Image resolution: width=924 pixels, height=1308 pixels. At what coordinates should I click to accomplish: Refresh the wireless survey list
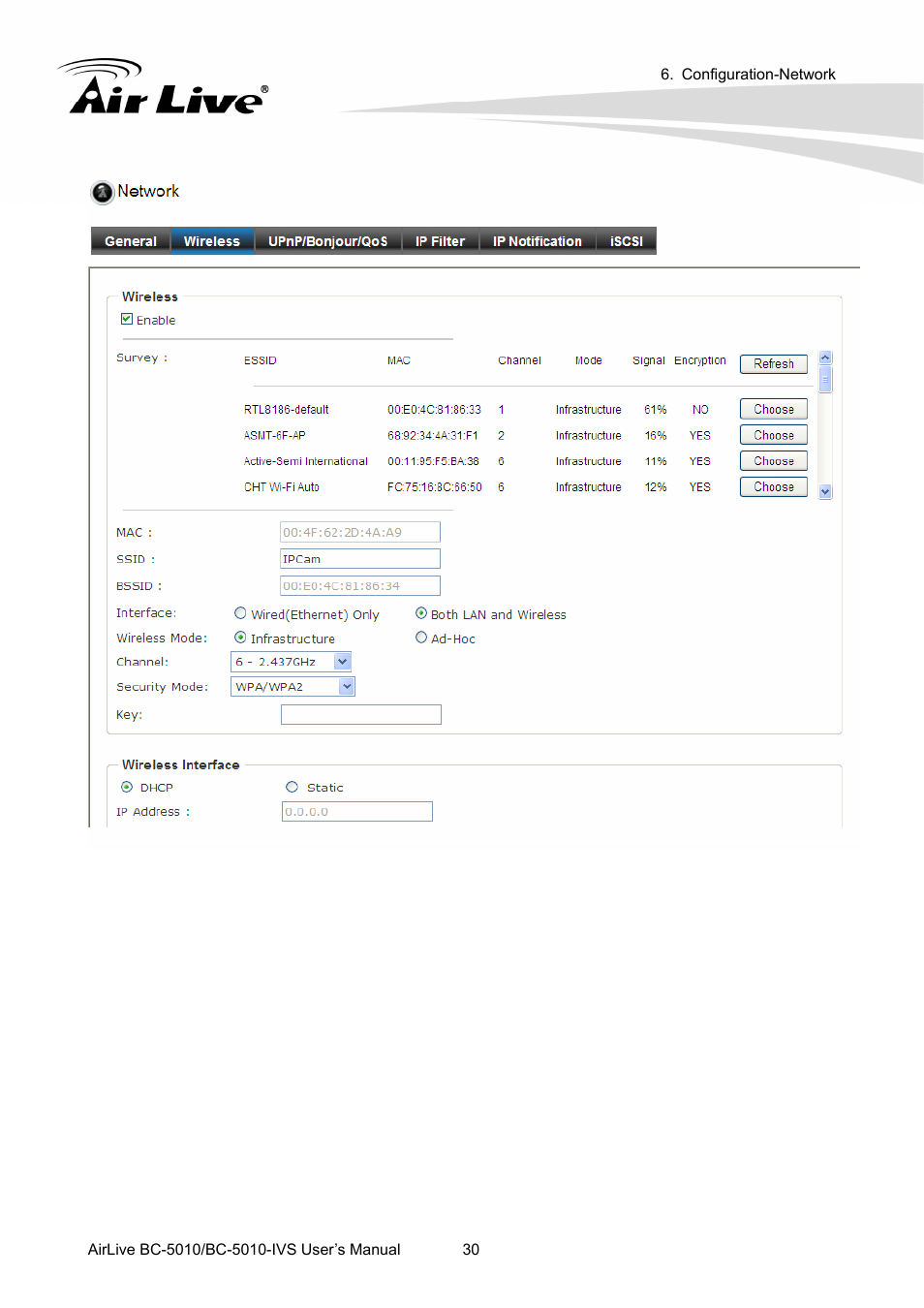(774, 363)
